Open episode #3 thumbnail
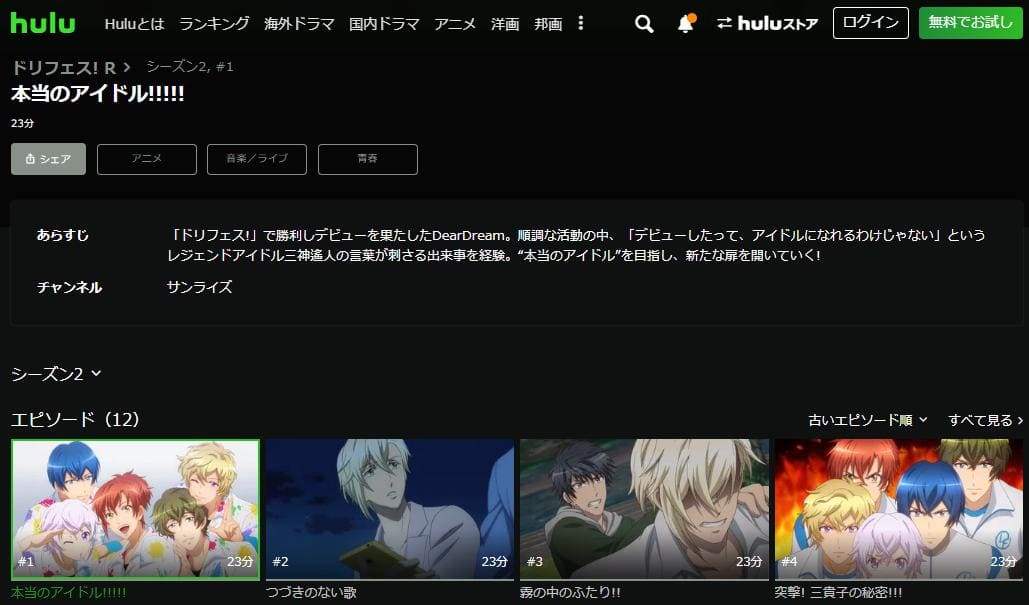This screenshot has height=605, width=1029. coord(644,510)
